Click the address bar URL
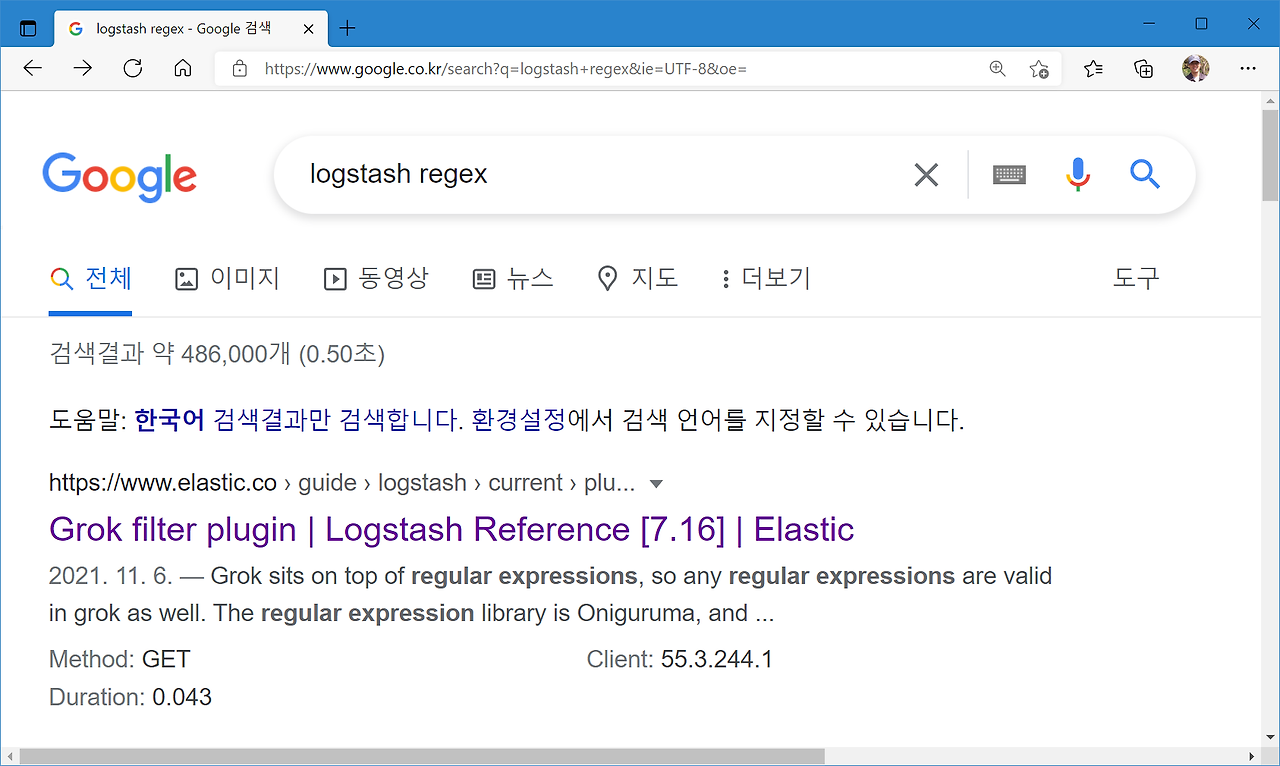Screen dimensions: 1280x766 pyautogui.click(x=506, y=69)
